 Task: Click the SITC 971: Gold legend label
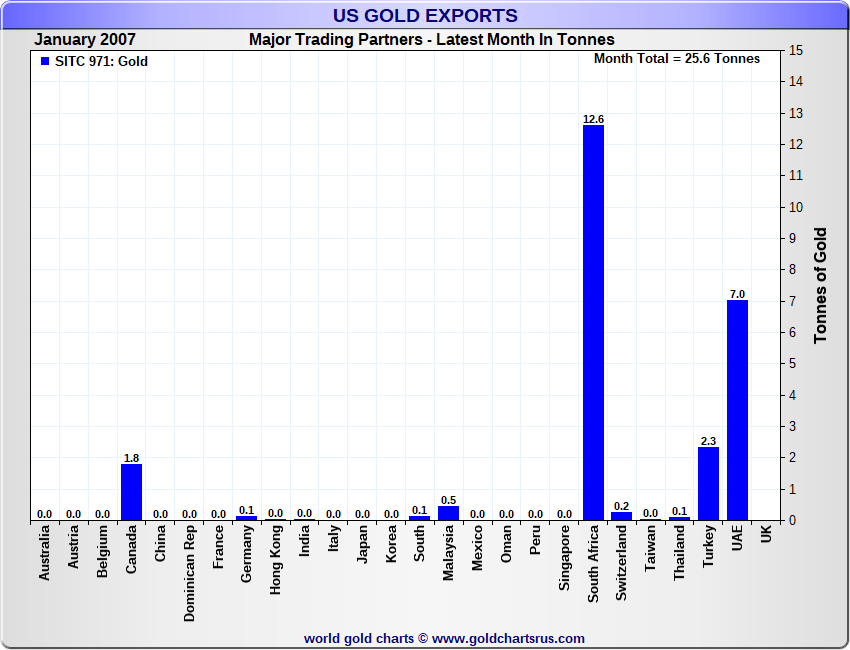101,61
